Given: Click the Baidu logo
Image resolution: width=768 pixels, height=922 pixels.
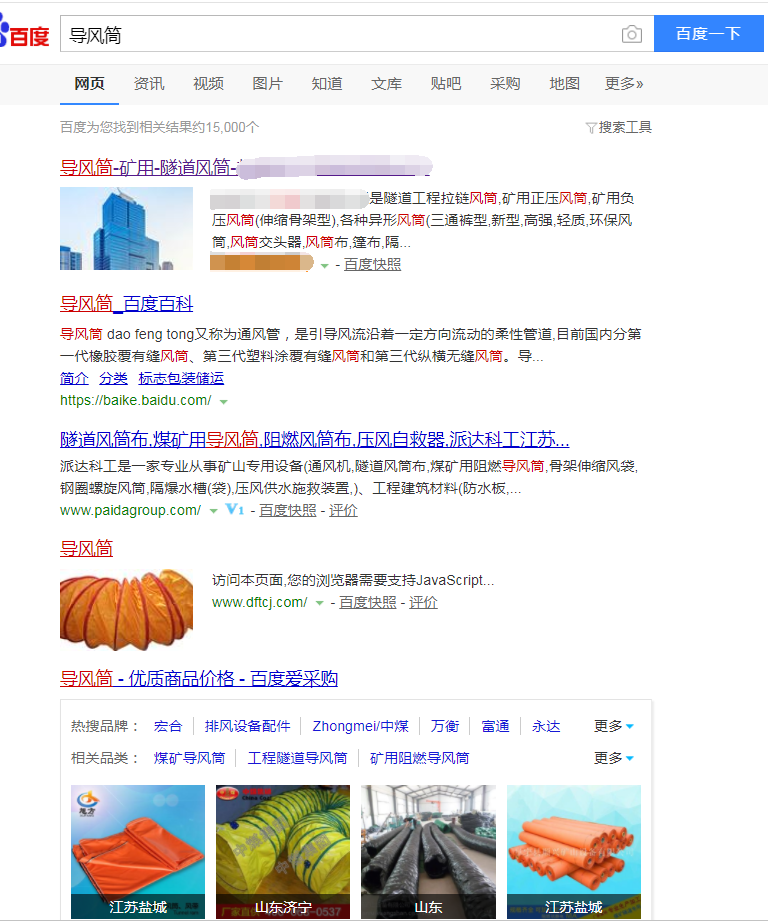Looking at the screenshot, I should pos(24,33).
